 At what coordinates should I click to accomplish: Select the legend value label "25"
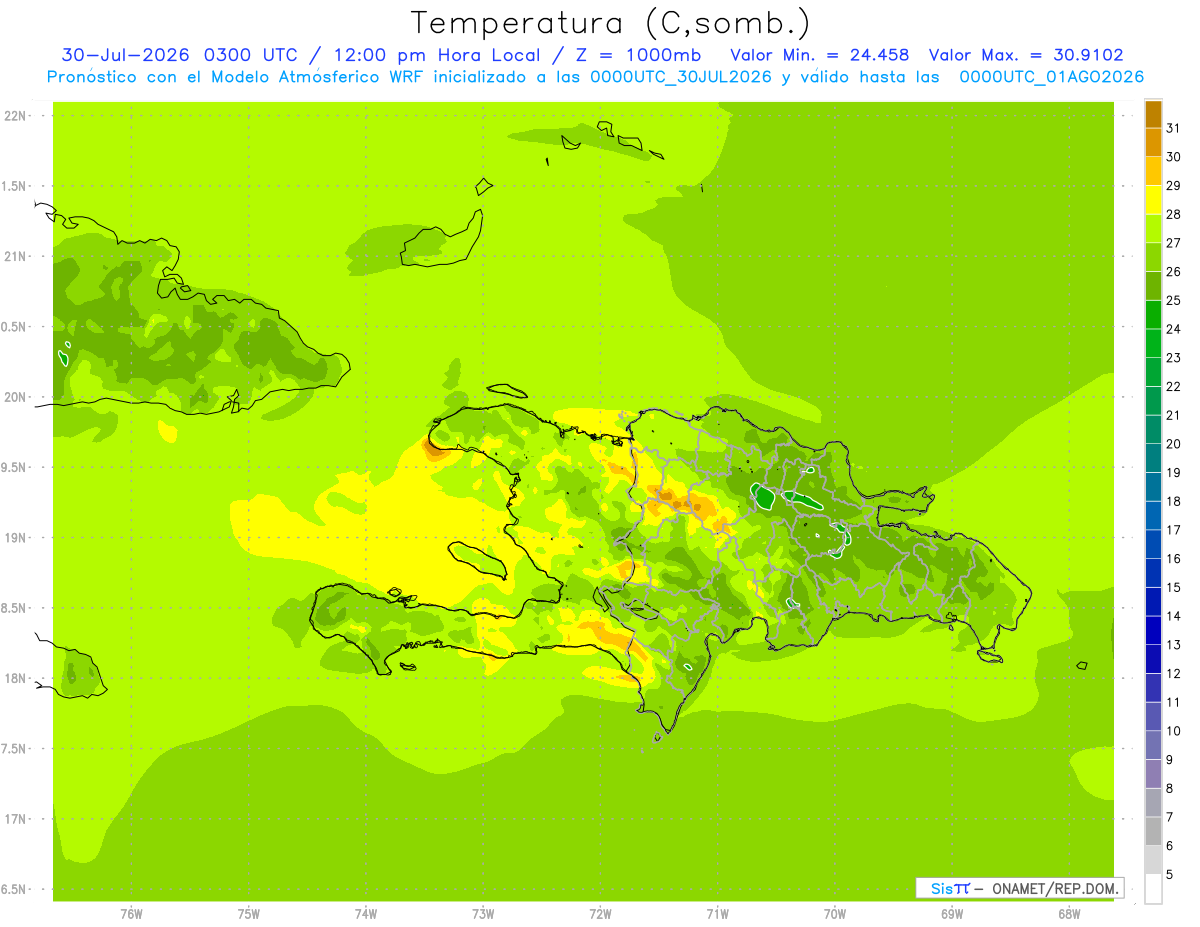coord(1173,300)
